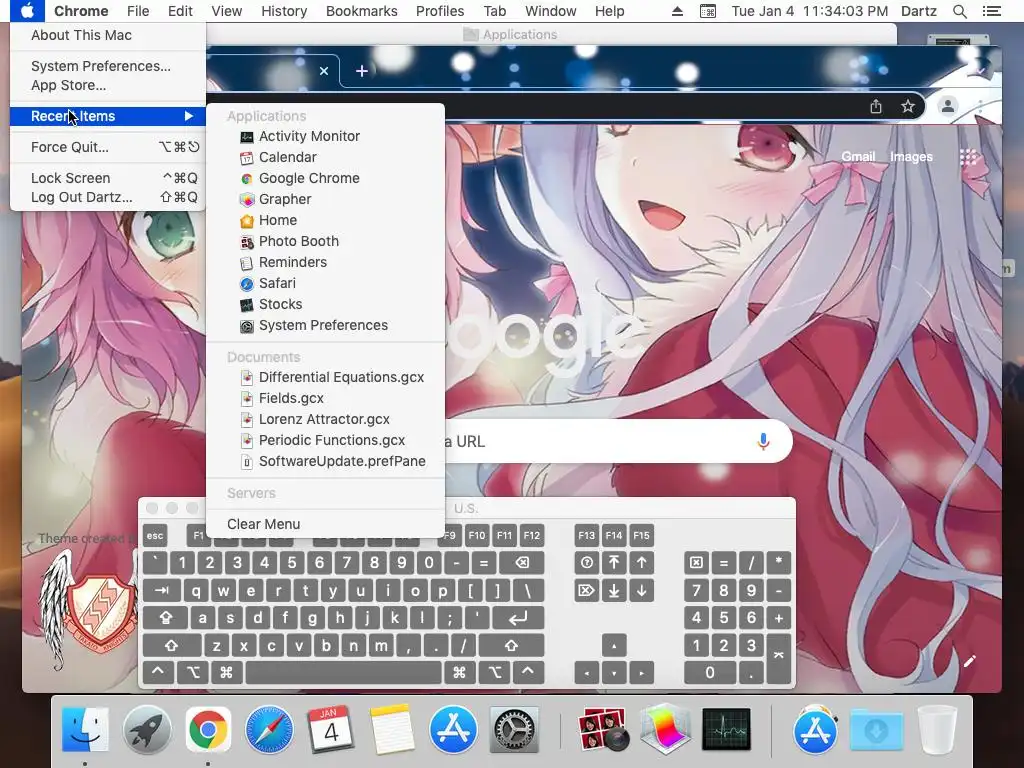Expand Recent Items submenu arrow
The height and width of the screenshot is (768, 1024).
[189, 116]
